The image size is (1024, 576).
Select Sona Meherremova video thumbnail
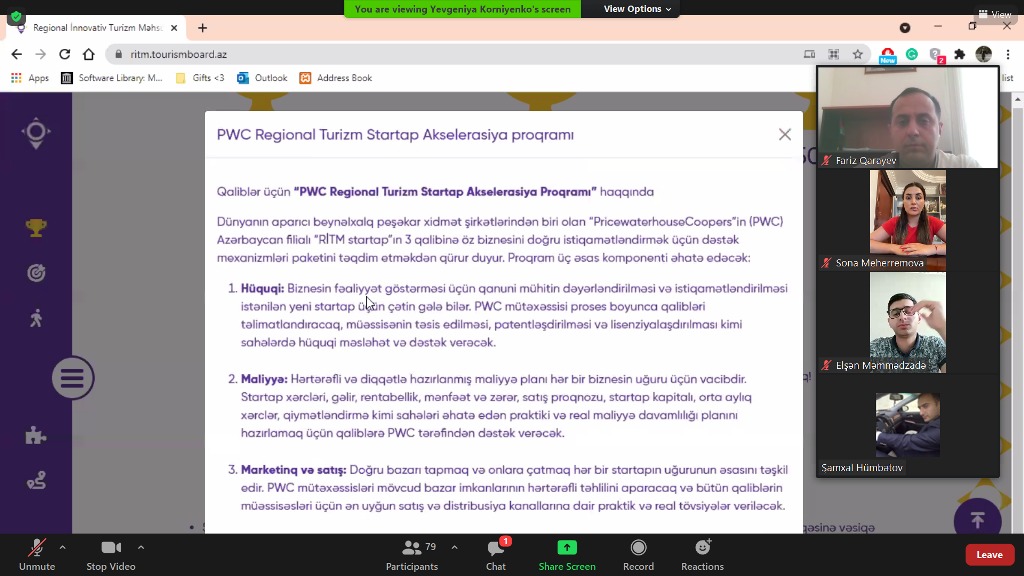click(x=908, y=220)
